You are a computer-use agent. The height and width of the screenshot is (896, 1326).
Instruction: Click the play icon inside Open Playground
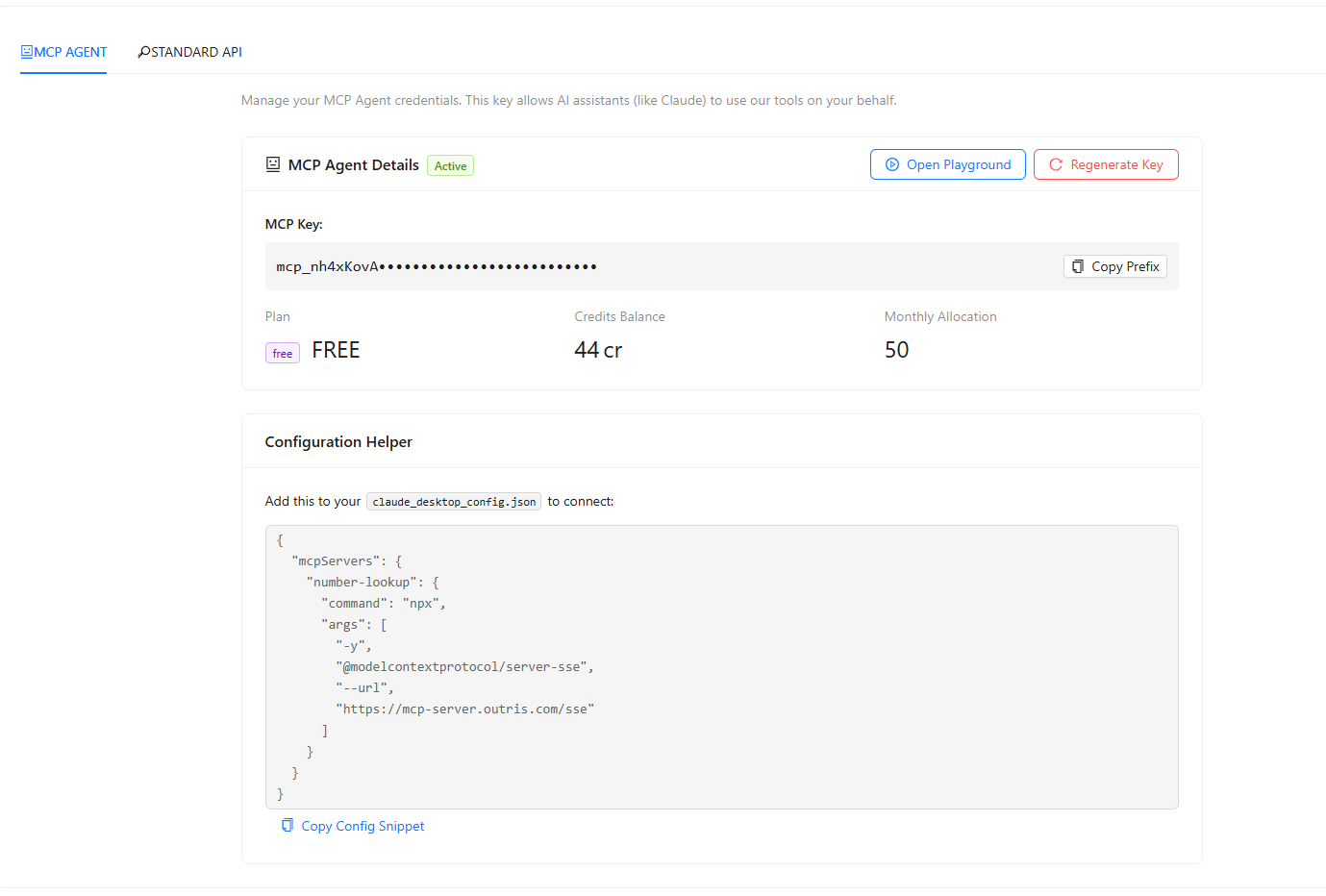pos(894,163)
